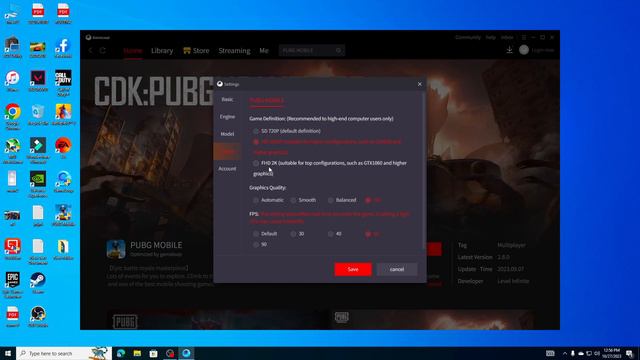Choose the 30 FPS option
Viewport: 640px width, 360px height.
tap(293, 234)
